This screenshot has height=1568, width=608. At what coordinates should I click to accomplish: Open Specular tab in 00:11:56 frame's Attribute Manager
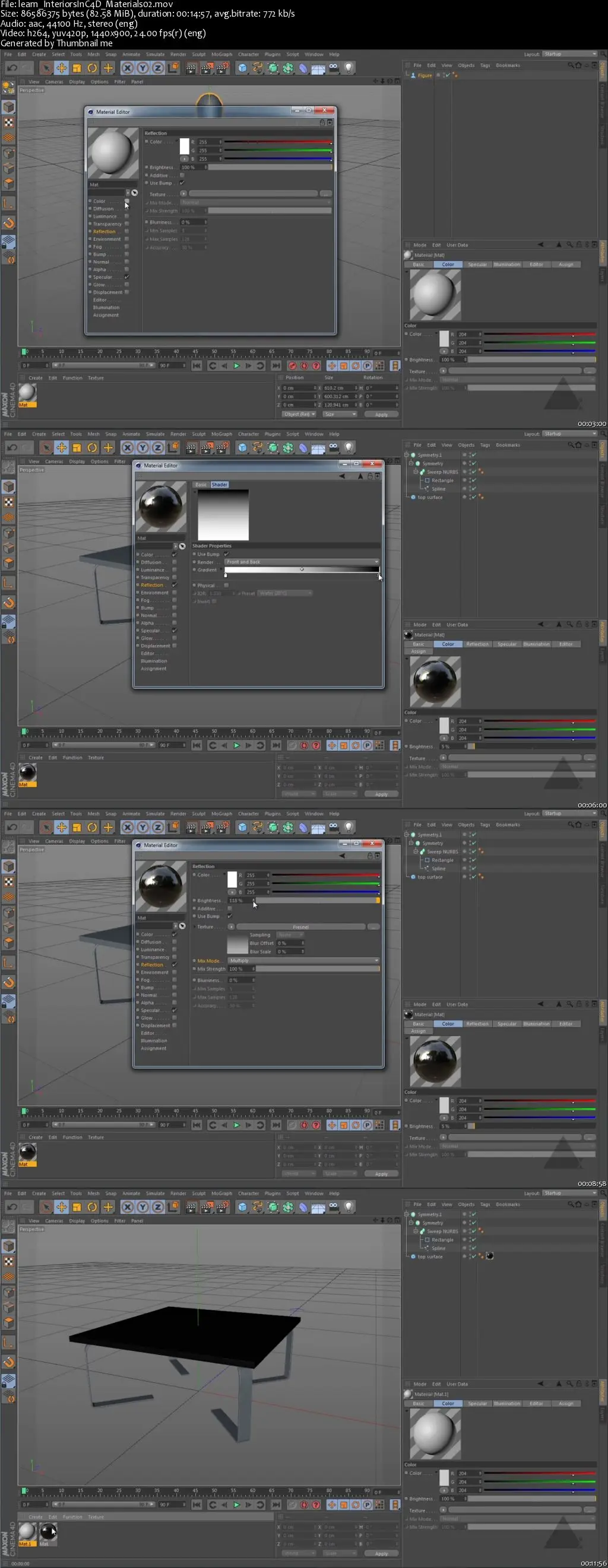click(477, 1404)
